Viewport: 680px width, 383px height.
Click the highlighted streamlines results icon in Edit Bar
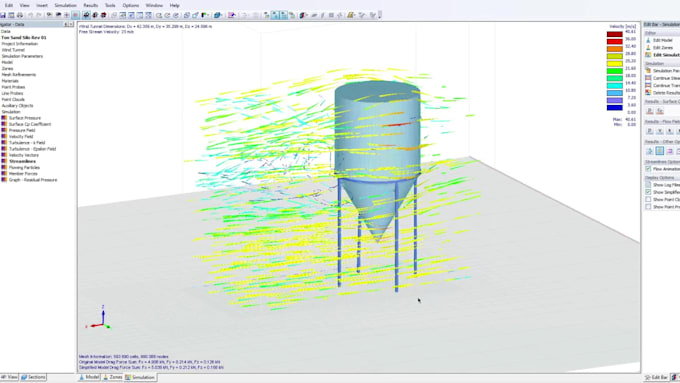click(660, 151)
